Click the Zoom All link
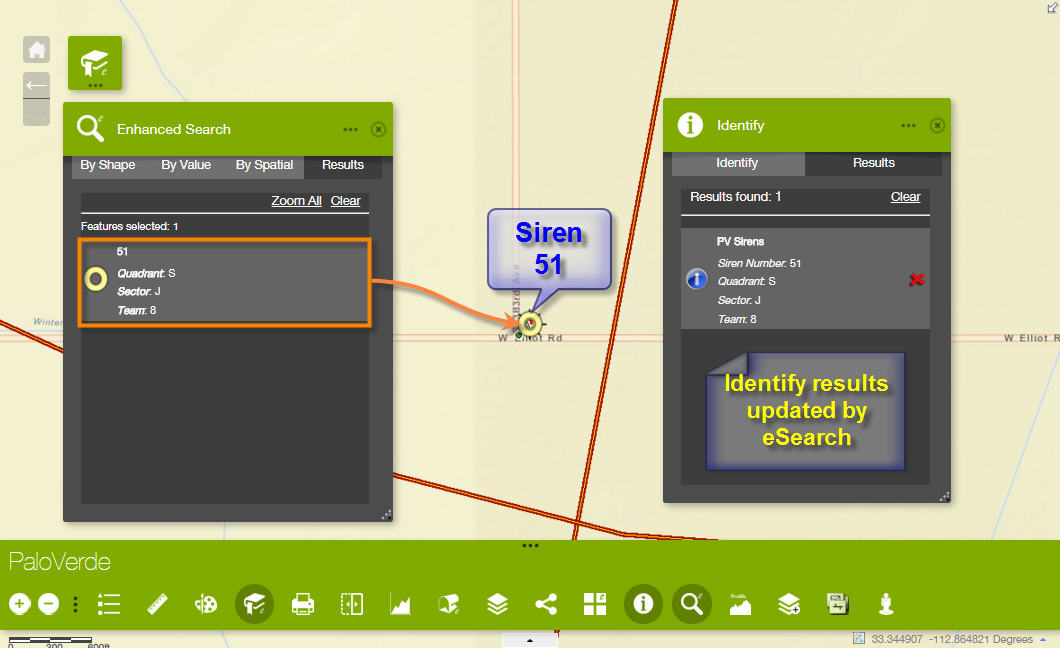Screen dimensions: 1060x648 (x=296, y=201)
